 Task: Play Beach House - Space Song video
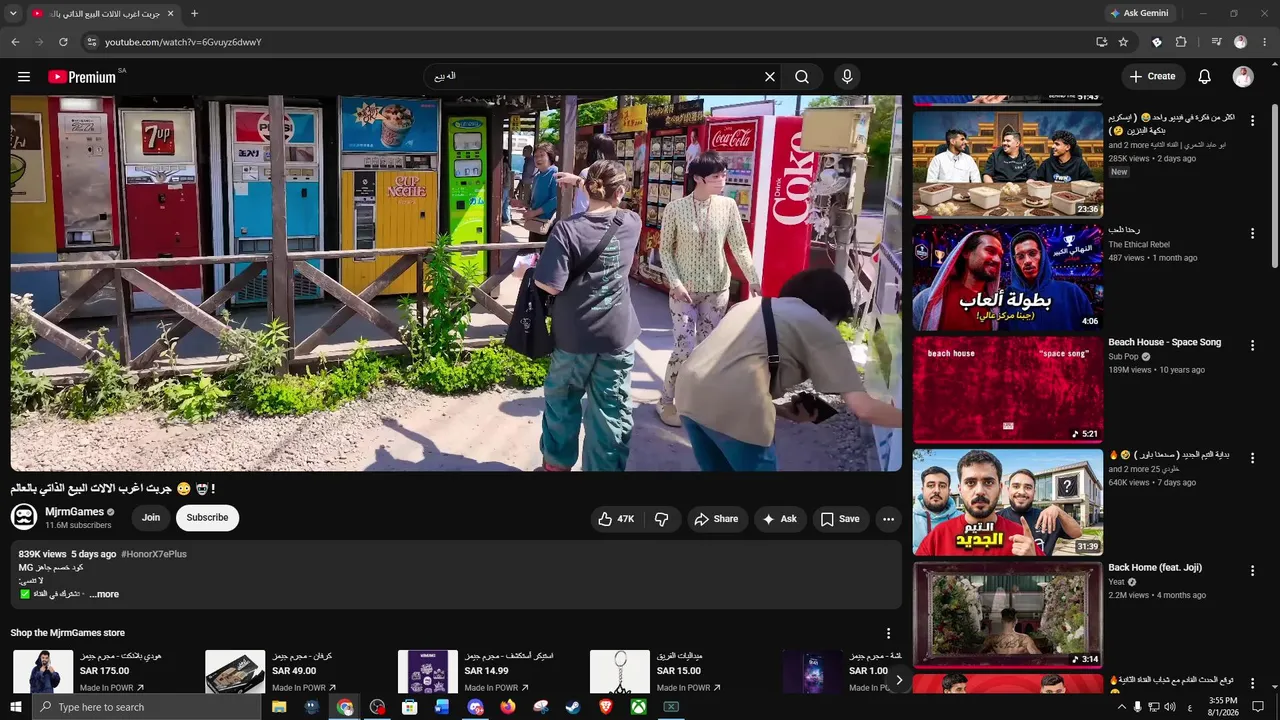click(x=1008, y=390)
